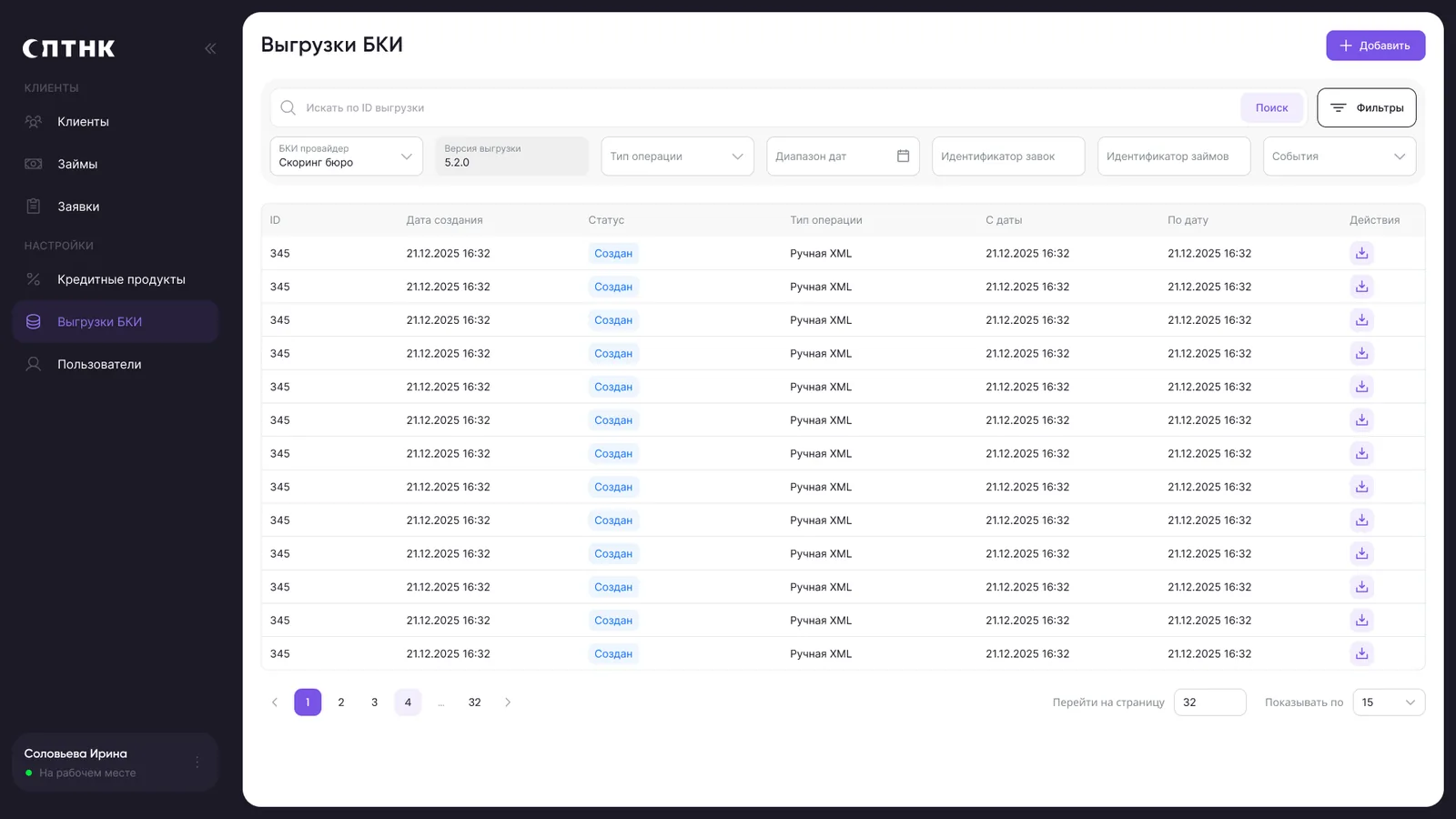This screenshot has width=1456, height=819.
Task: Download the export in the top table row
Action: point(1361,253)
